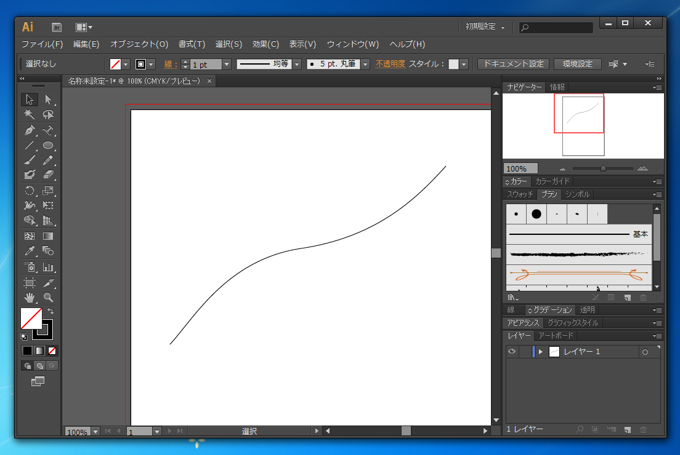Open the stroke color dropdown in control bar

coord(151,64)
